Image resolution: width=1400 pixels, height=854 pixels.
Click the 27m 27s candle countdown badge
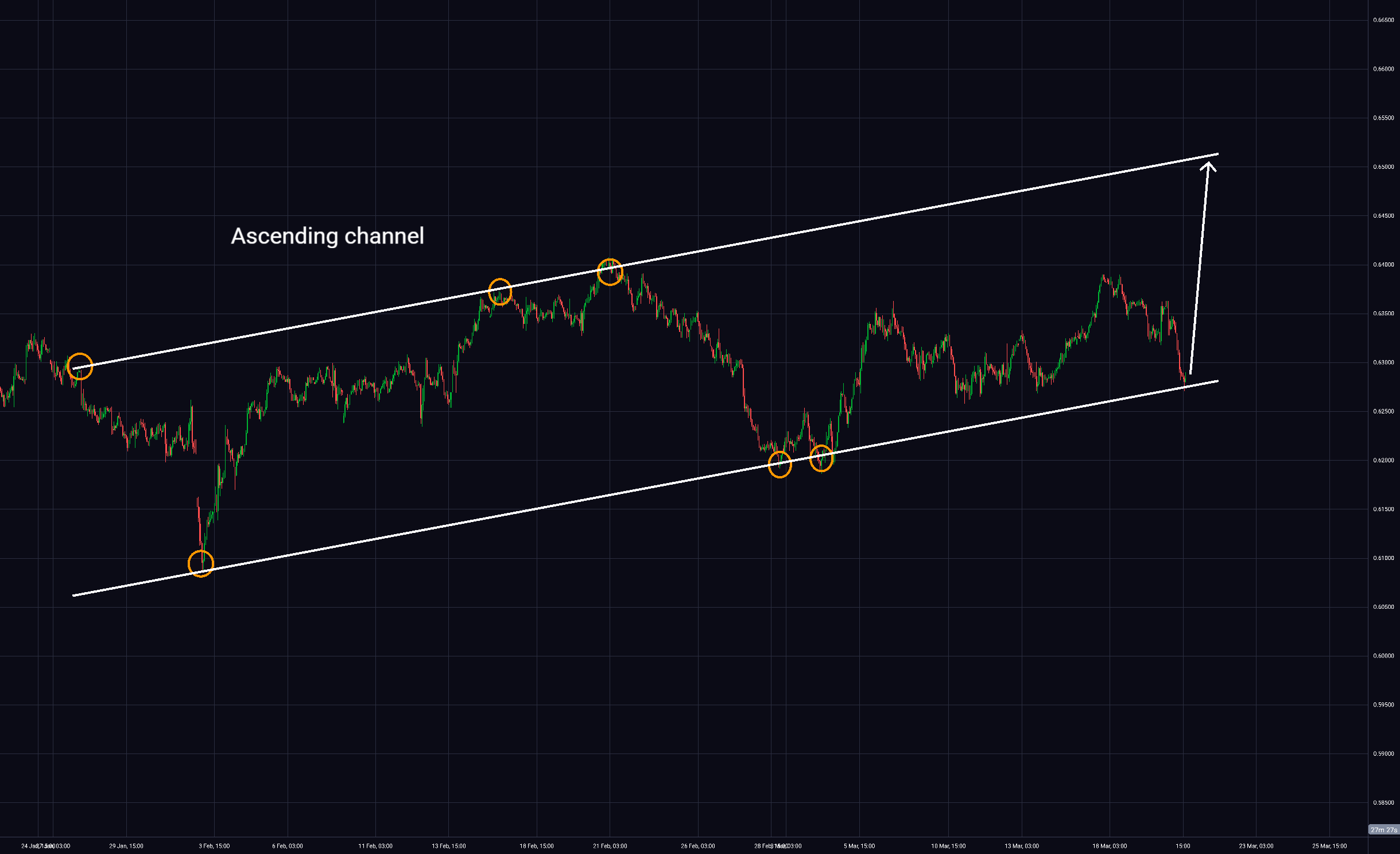[x=1383, y=830]
